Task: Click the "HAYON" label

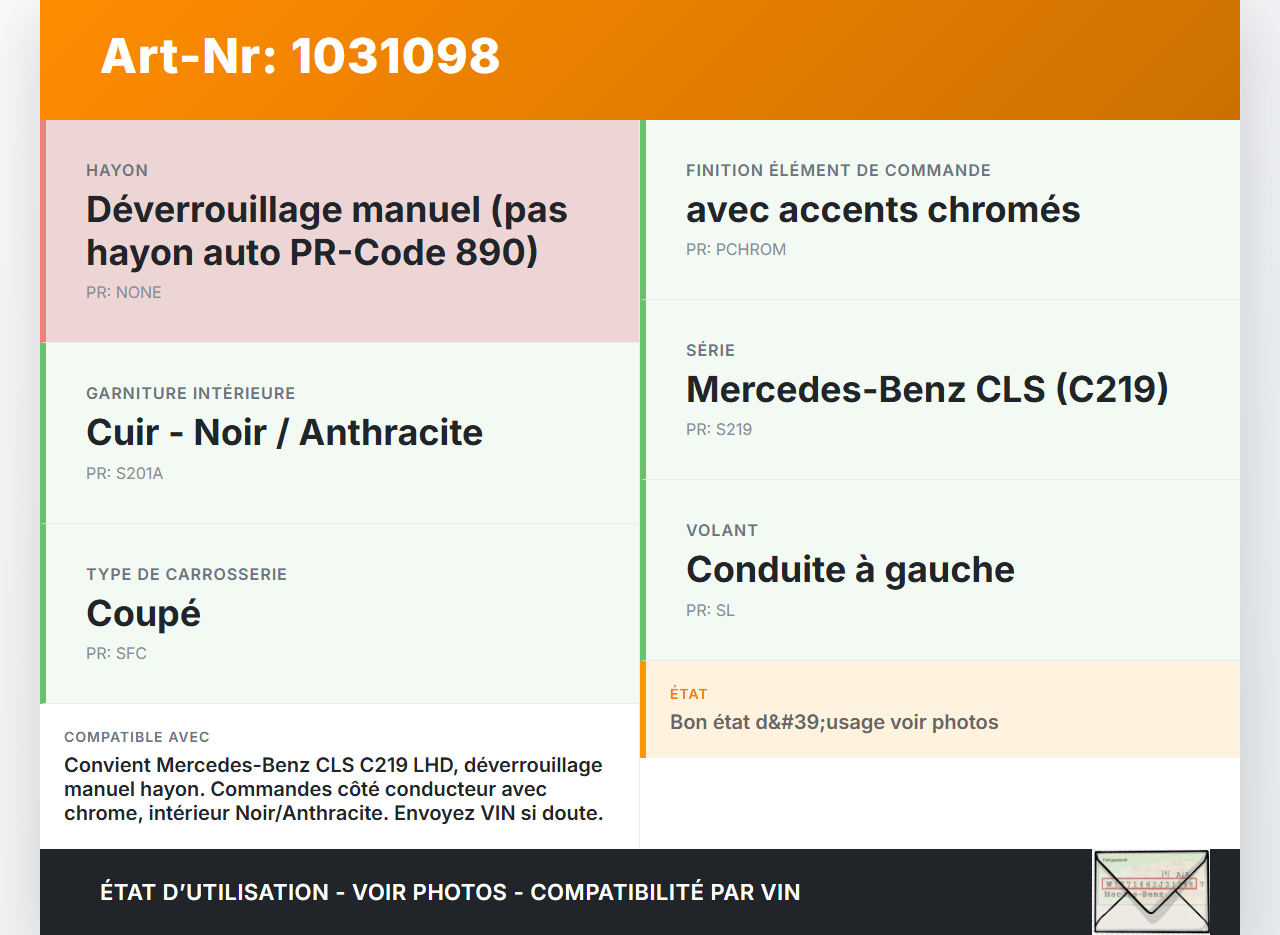Action: pos(117,171)
